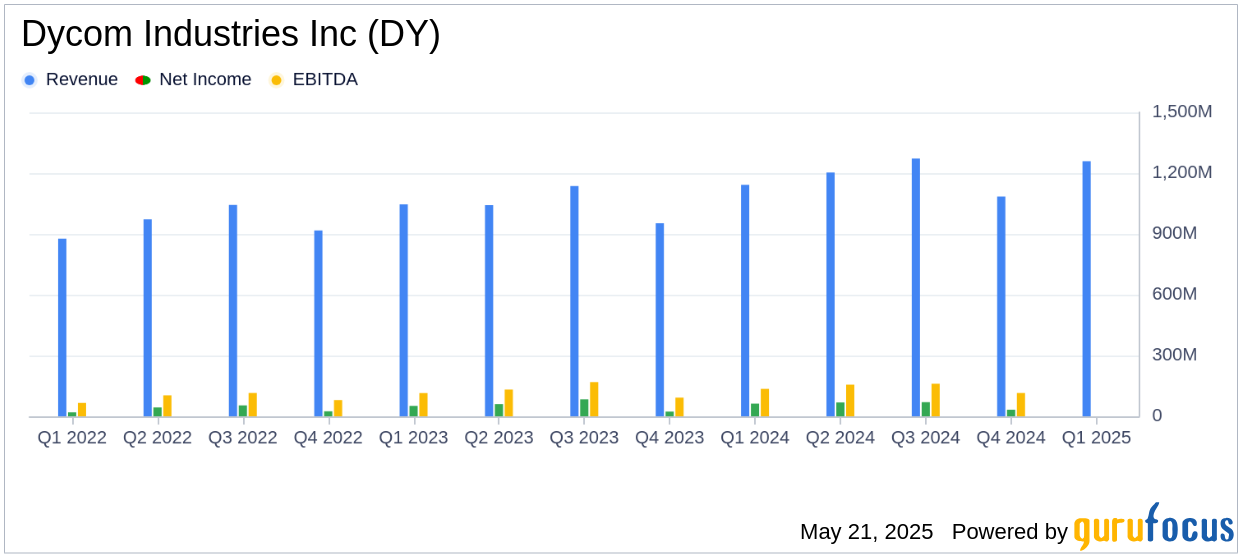
Task: Select the Q3 2023 revenue bar
Action: point(575,302)
